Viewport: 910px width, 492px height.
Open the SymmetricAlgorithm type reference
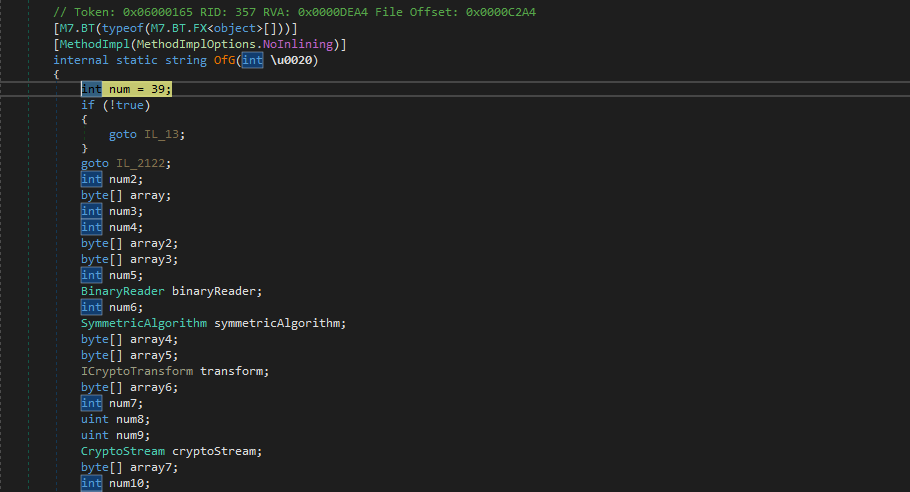coord(144,323)
